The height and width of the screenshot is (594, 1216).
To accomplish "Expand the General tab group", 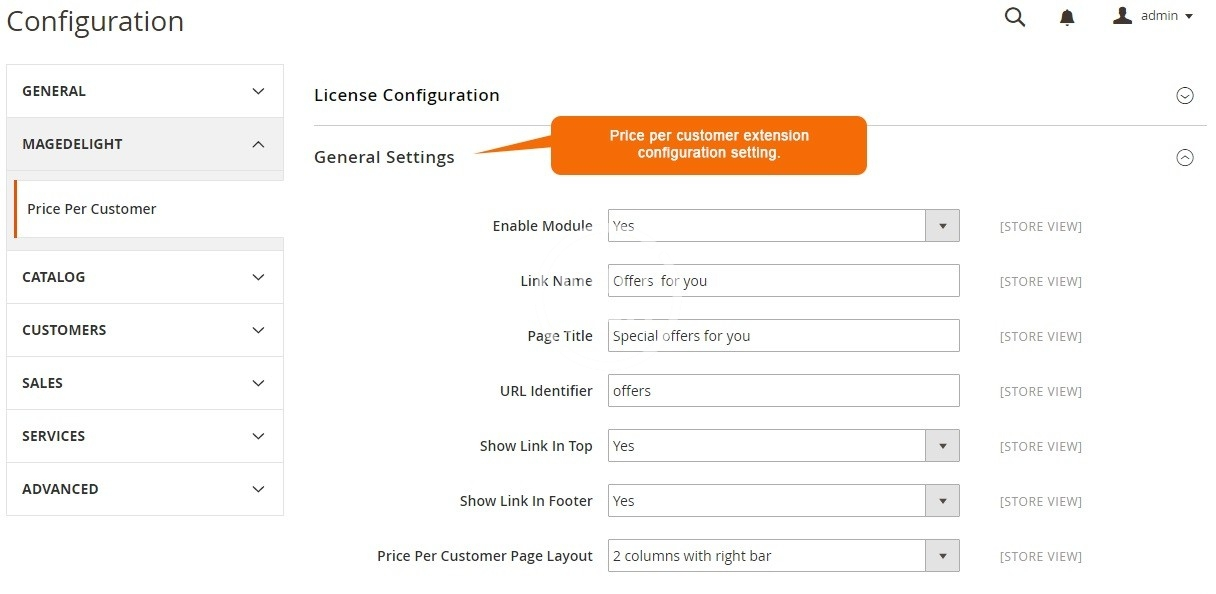I will tap(145, 91).
